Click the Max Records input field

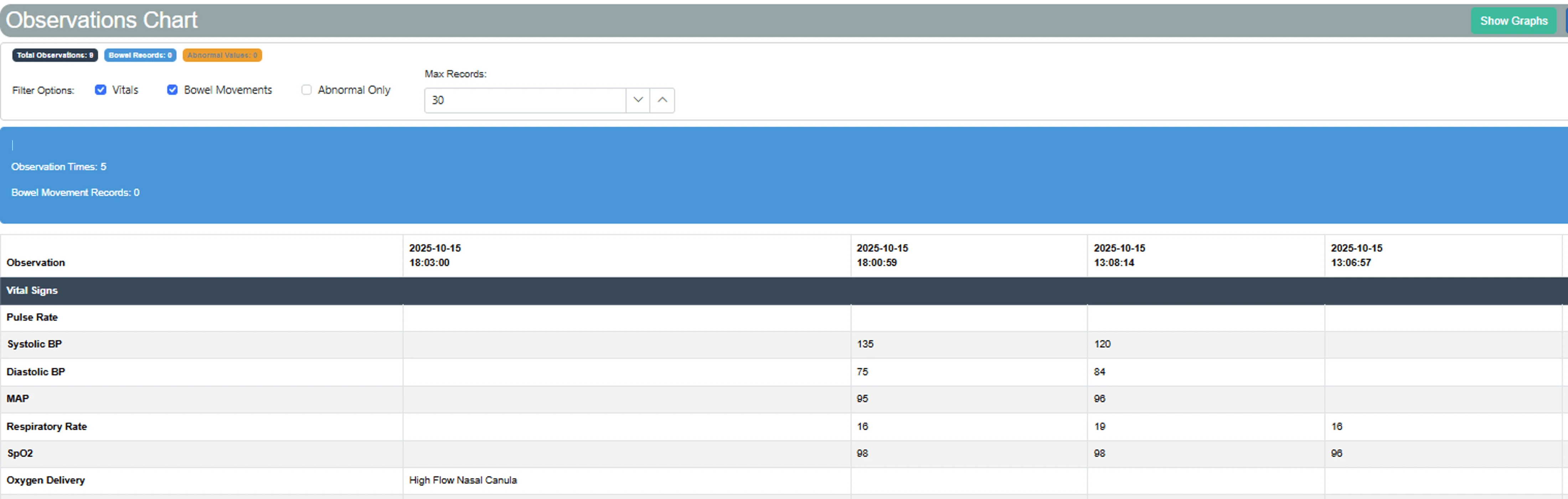coord(525,100)
